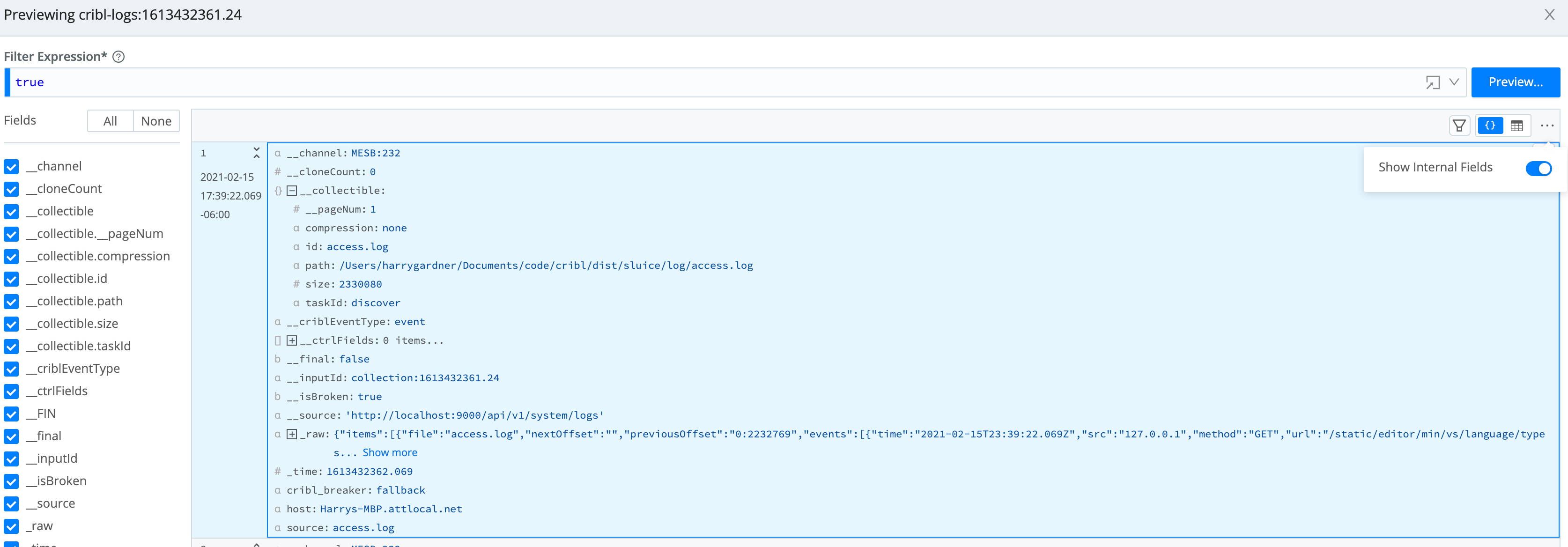This screenshot has height=547, width=1568.
Task: Open the filter expression dropdown chevron
Action: coord(1454,82)
